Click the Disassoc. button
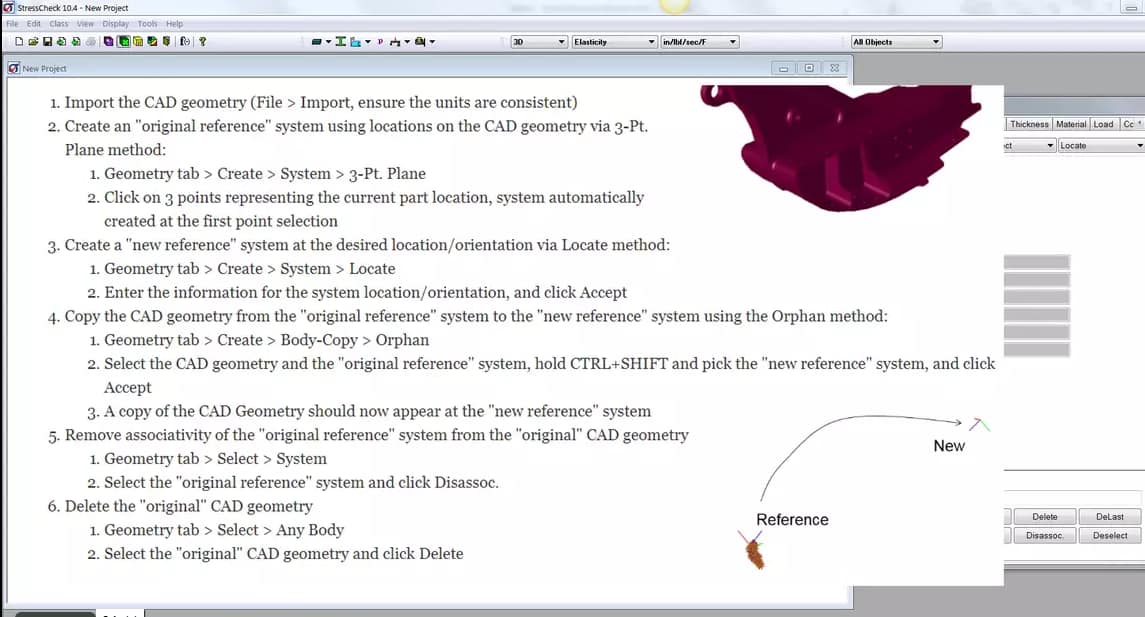The image size is (1145, 617). tap(1044, 535)
